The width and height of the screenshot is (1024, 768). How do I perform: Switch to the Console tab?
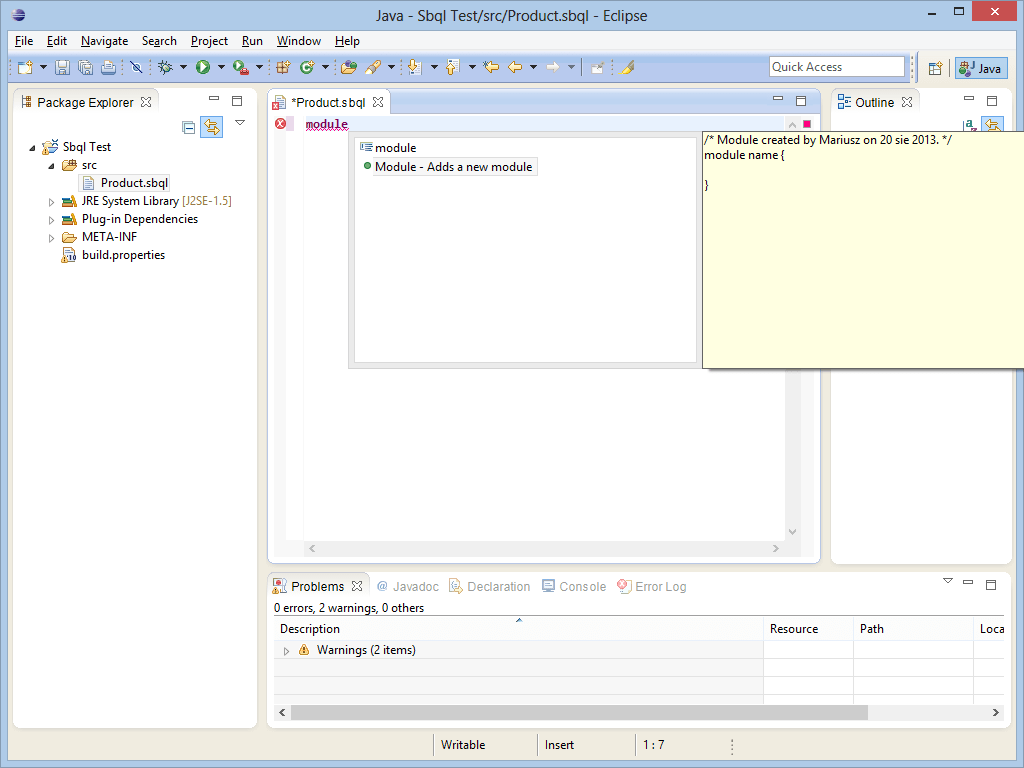[574, 586]
